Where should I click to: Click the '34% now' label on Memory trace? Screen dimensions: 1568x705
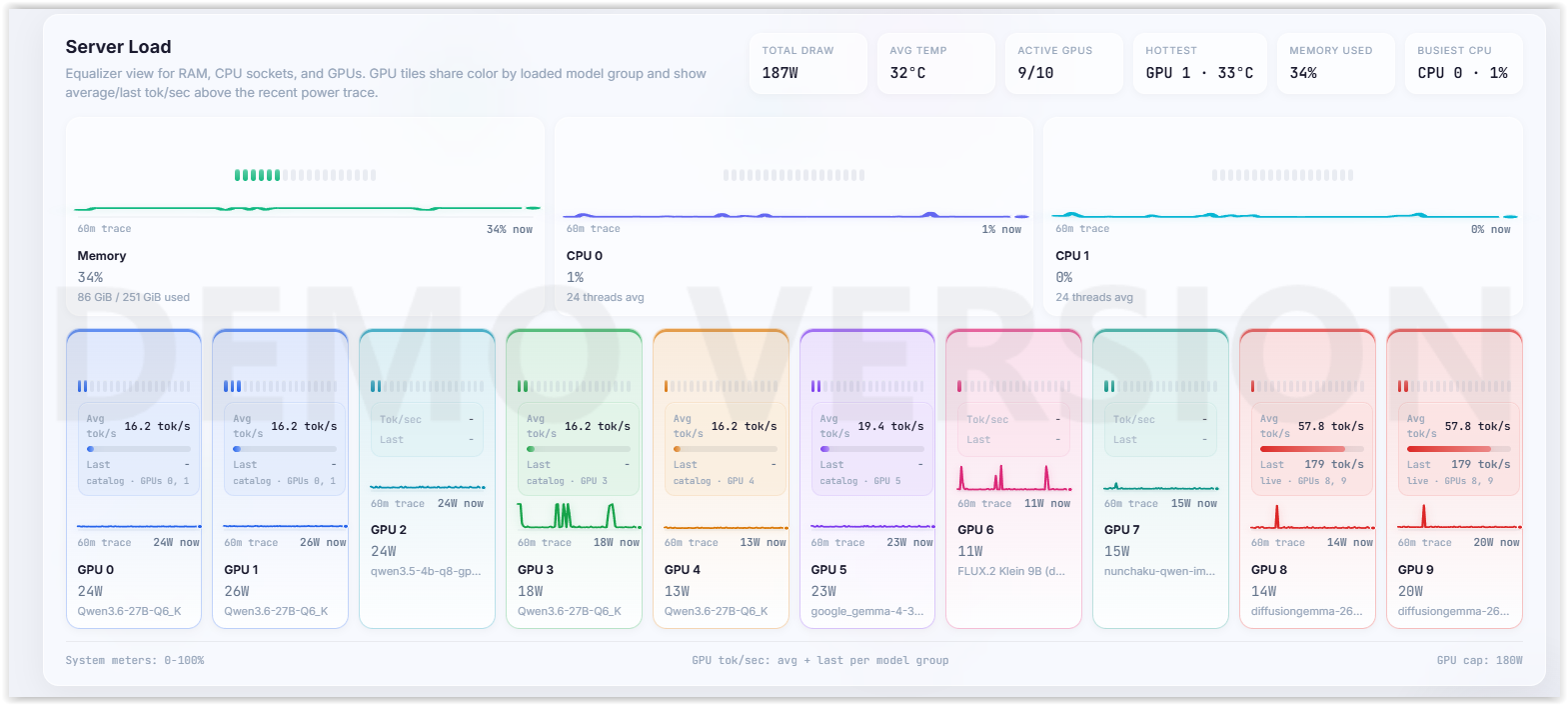click(x=510, y=229)
